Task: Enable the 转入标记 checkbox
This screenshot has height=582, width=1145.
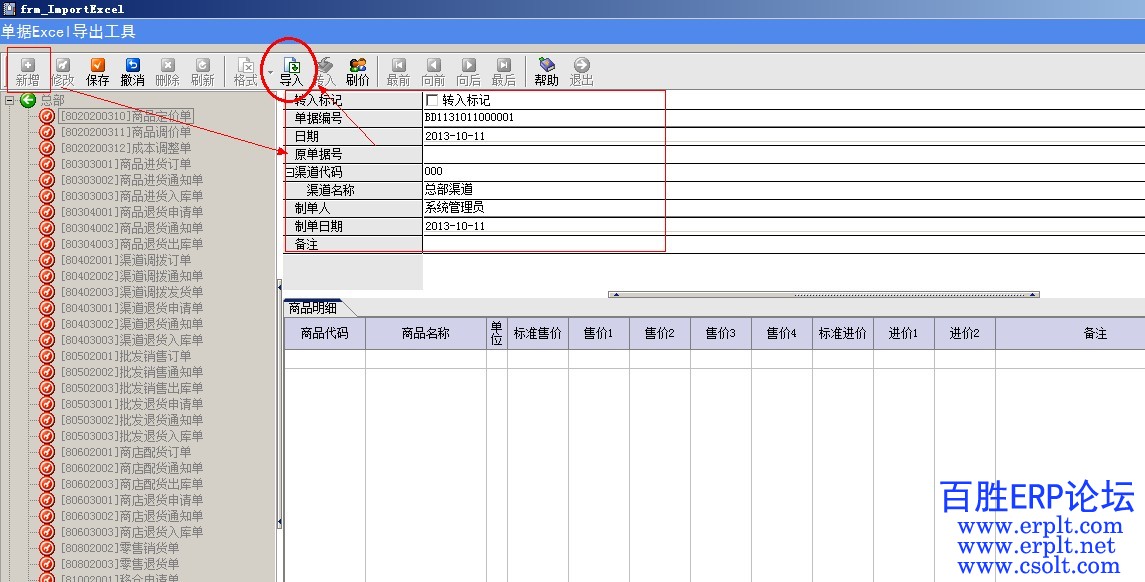Action: point(432,100)
